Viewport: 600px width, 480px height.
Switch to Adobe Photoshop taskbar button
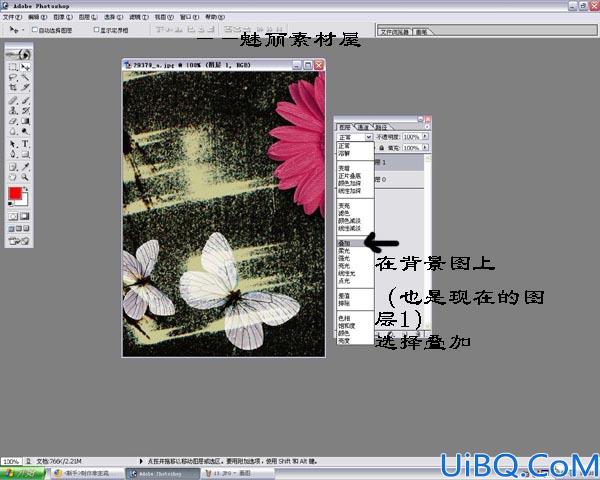coord(163,473)
